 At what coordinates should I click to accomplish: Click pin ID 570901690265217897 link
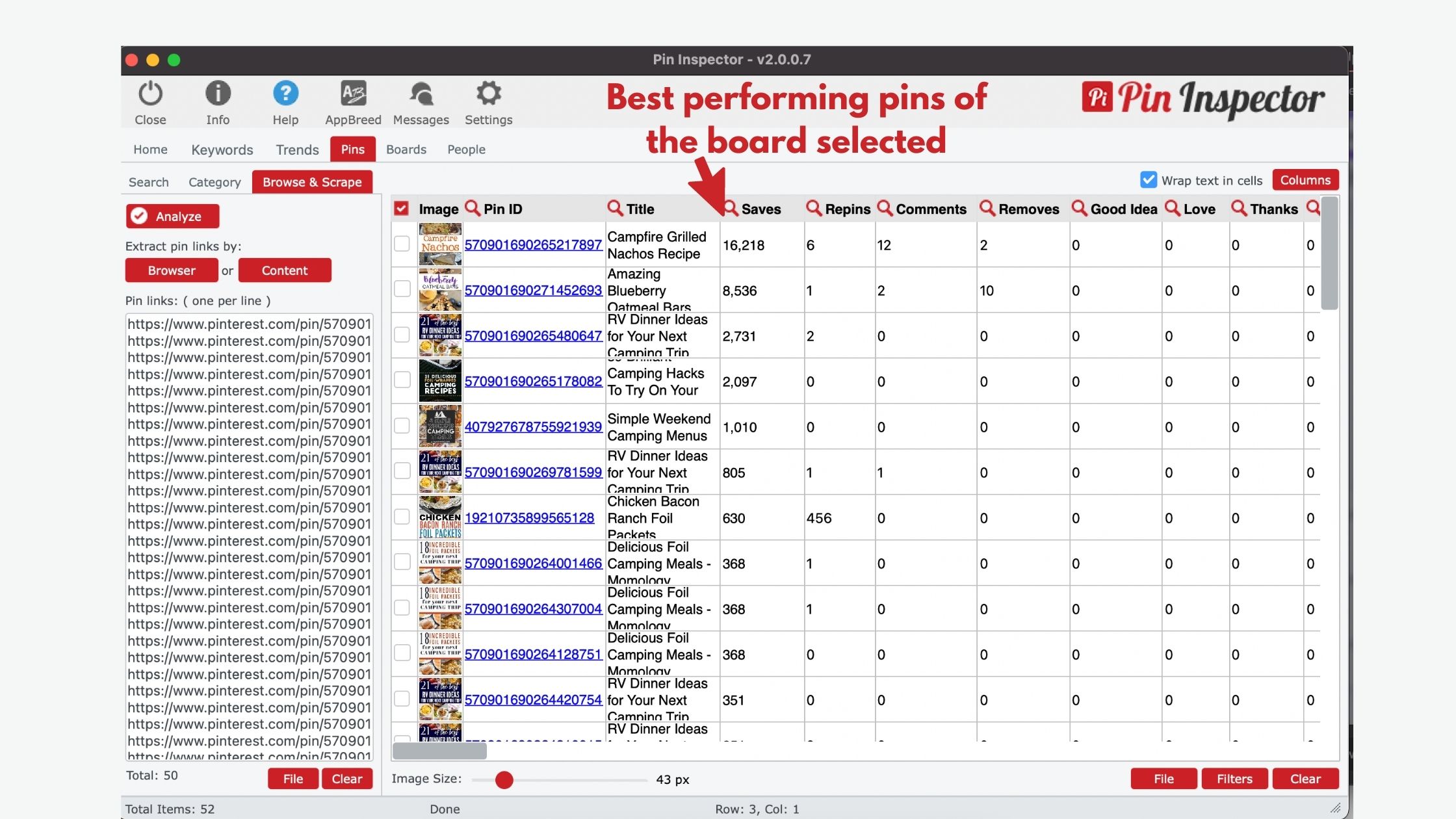click(533, 245)
